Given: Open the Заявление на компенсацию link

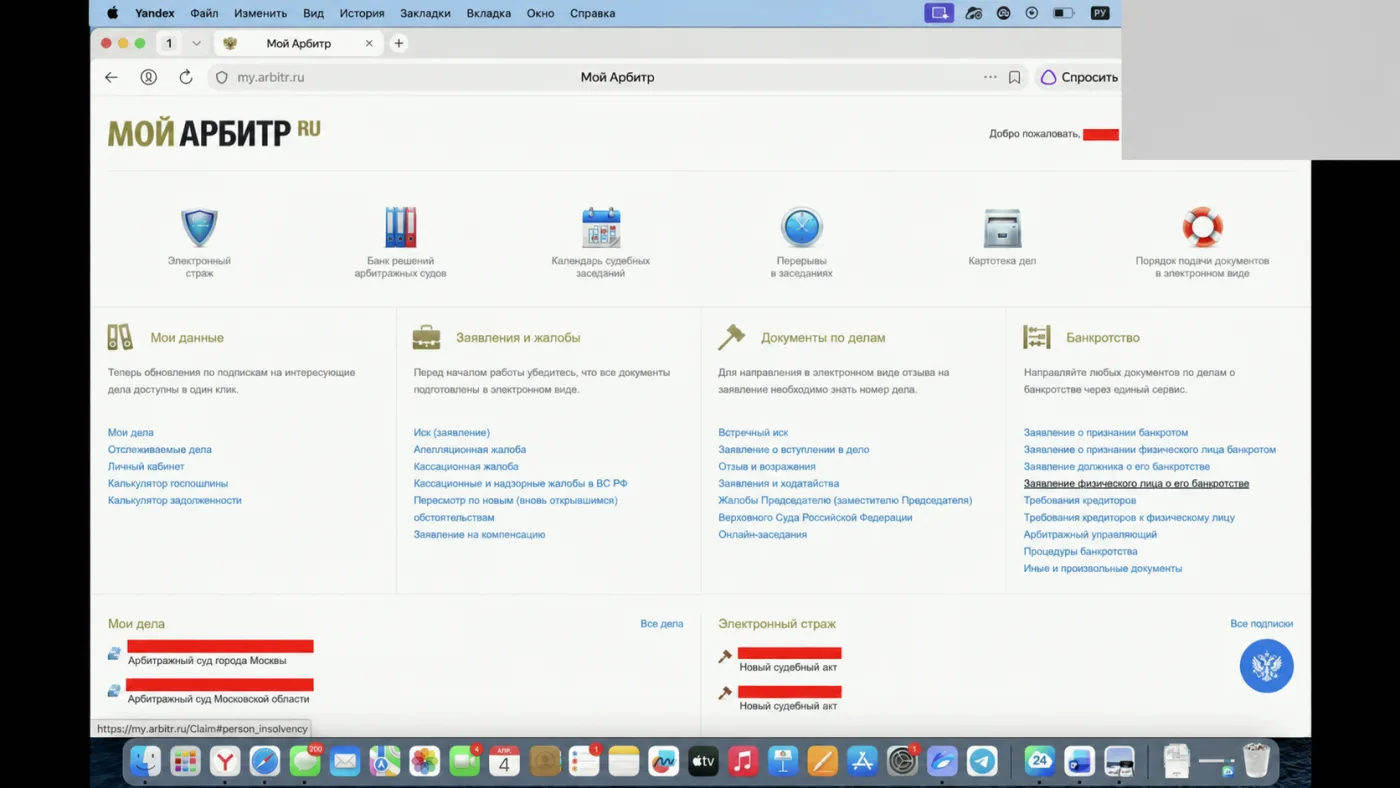Looking at the screenshot, I should pyautogui.click(x=480, y=535).
